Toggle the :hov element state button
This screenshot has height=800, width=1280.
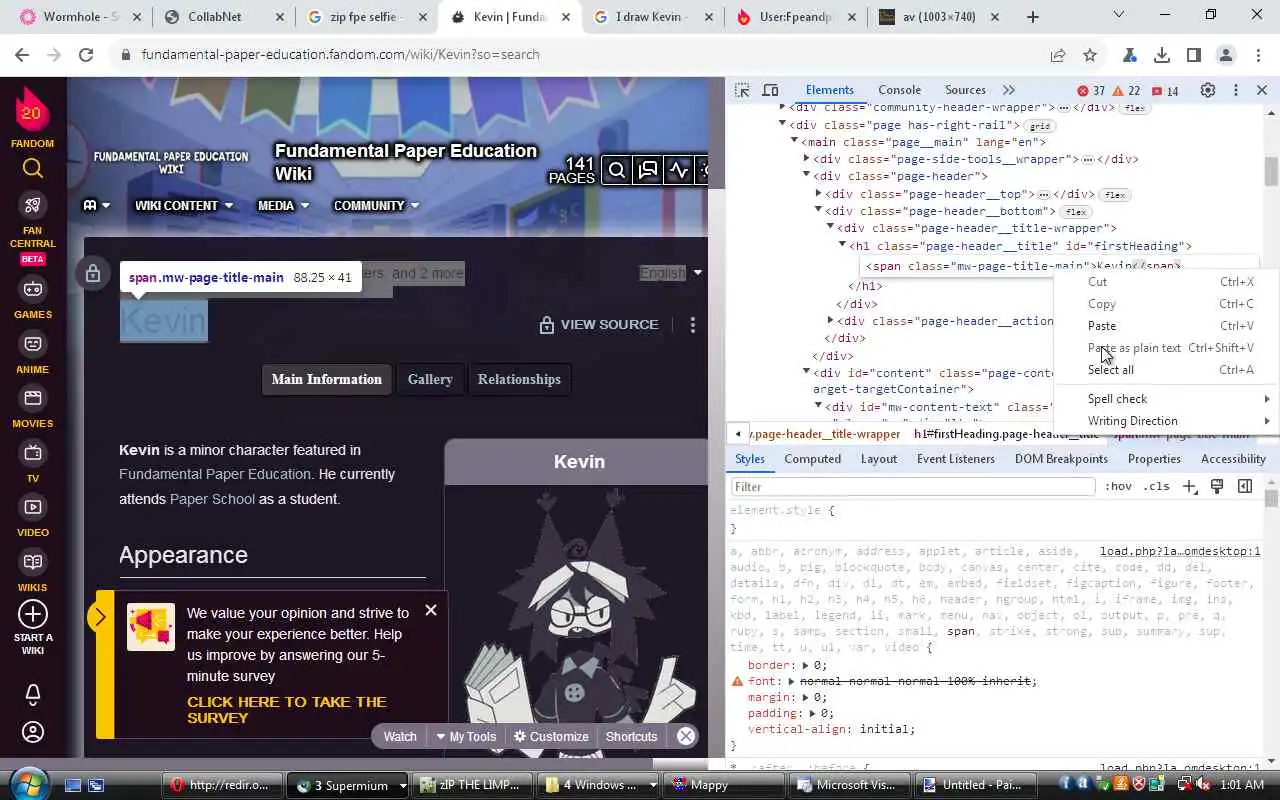(x=1118, y=487)
